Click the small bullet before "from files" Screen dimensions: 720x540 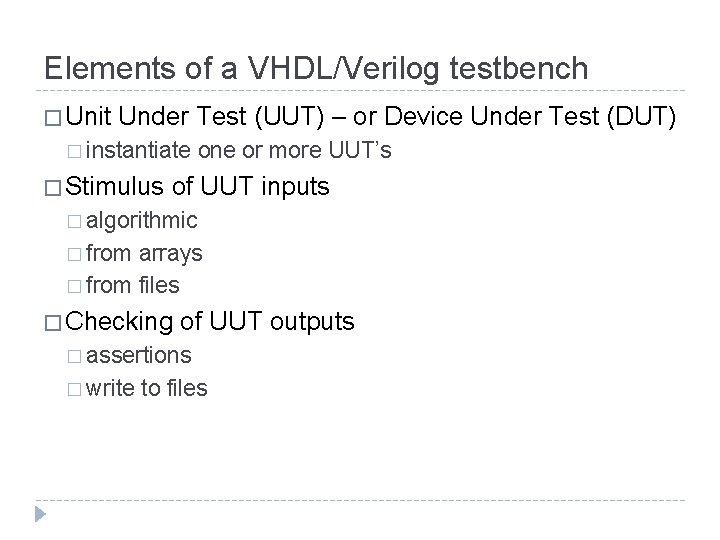[76, 285]
